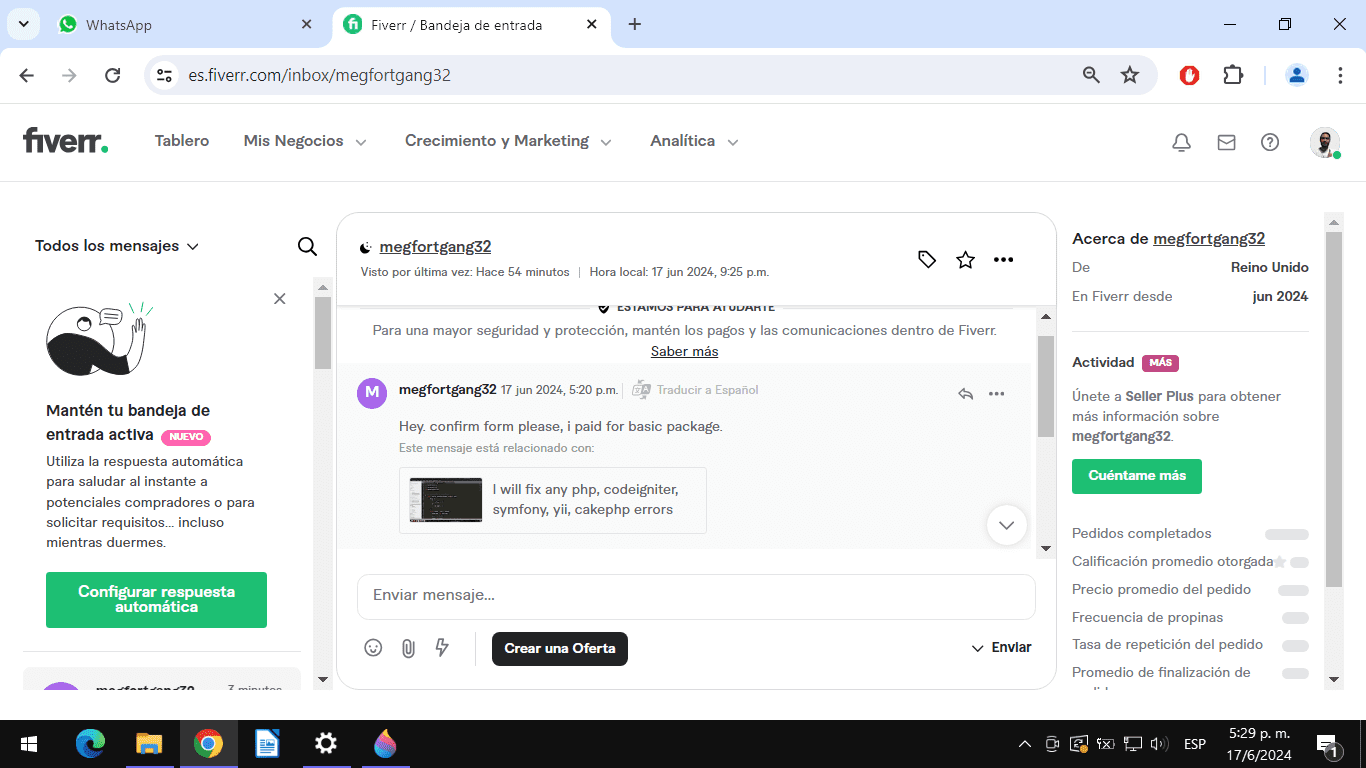Jump to latest message with the round arrow

[x=1006, y=525]
